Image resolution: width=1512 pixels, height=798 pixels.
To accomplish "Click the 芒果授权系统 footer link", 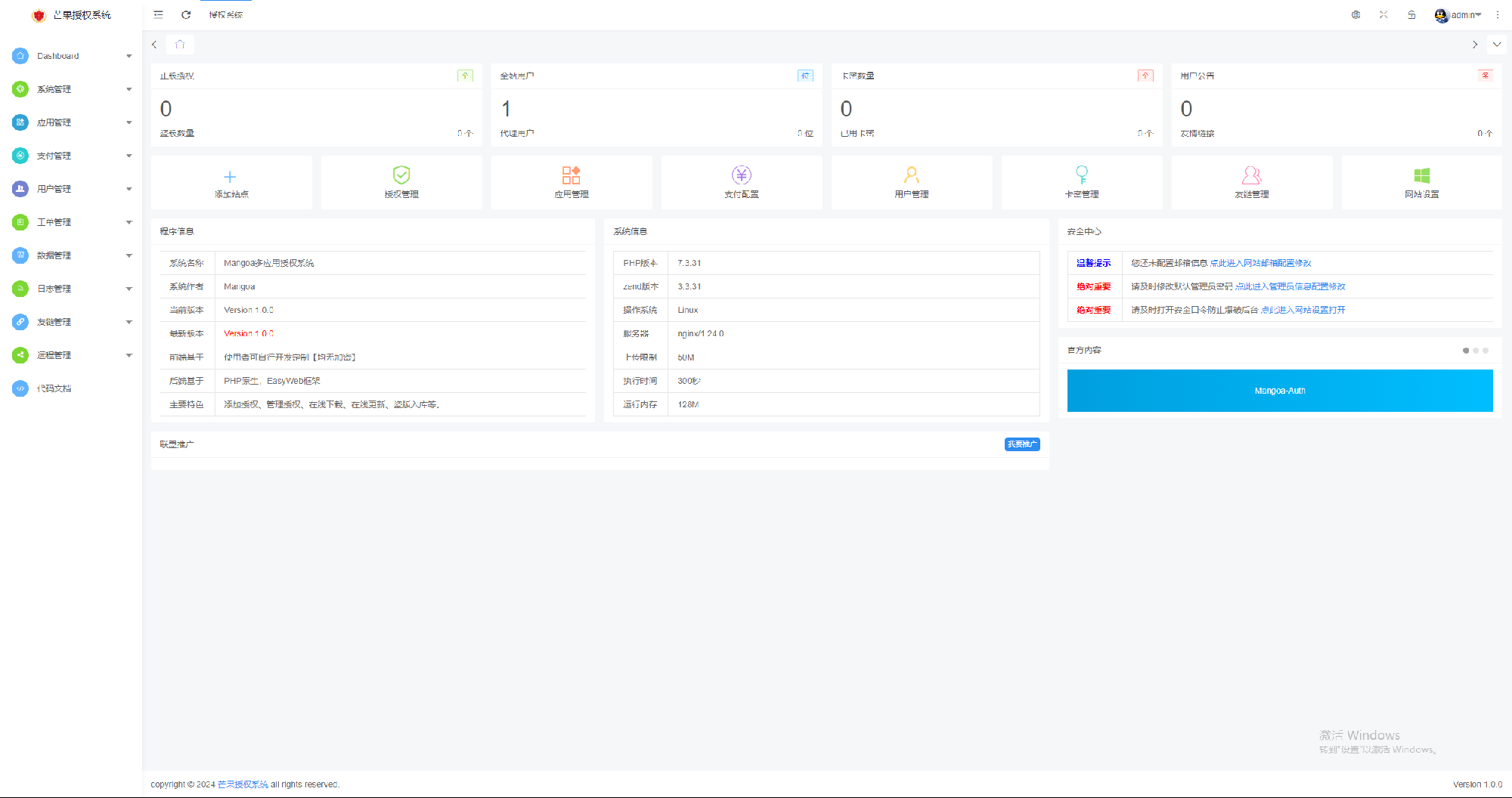I will [x=243, y=784].
